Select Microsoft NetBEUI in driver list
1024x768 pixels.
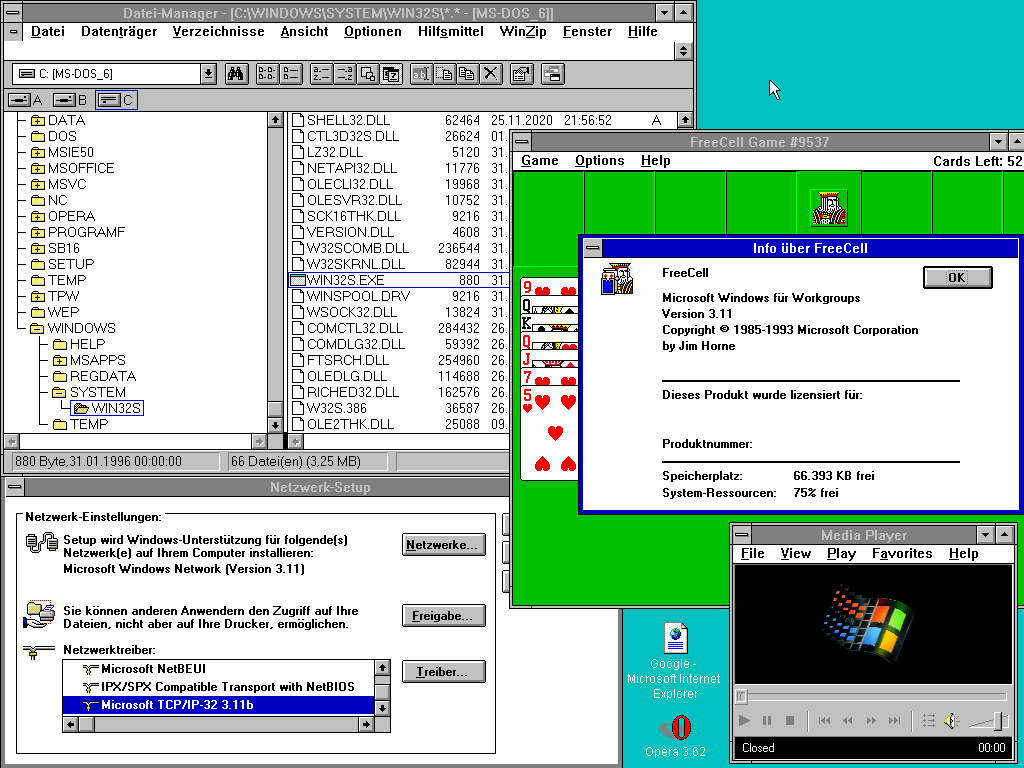[x=219, y=669]
